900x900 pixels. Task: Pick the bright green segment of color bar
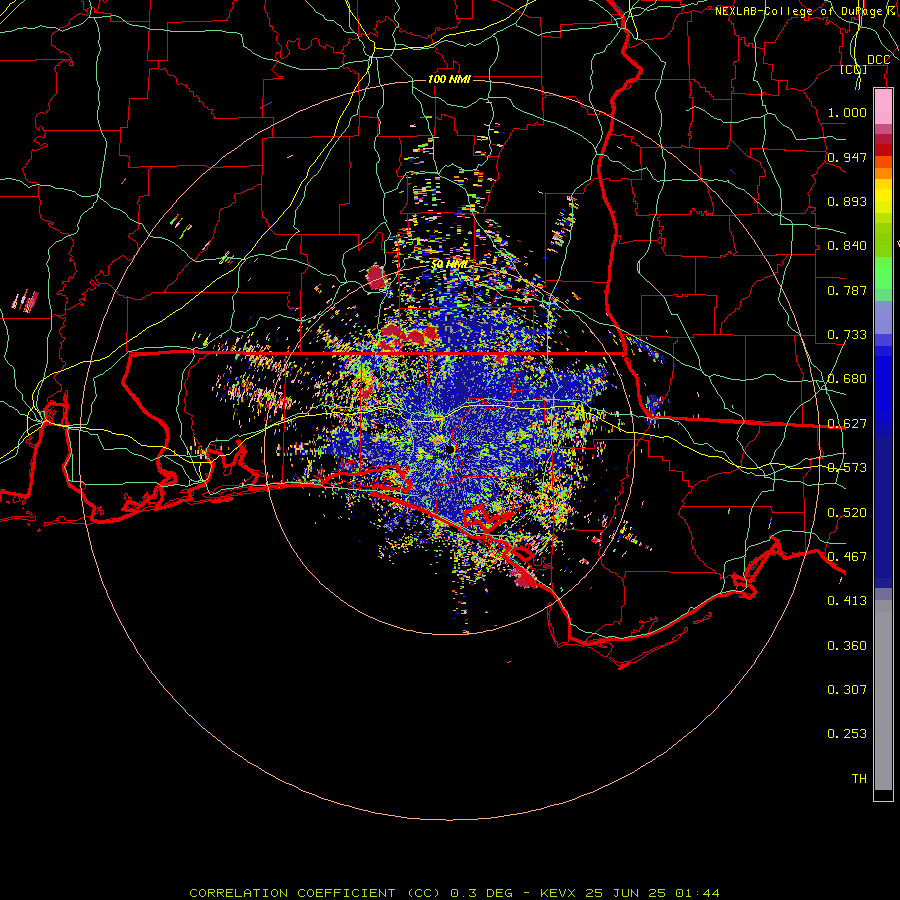(x=883, y=273)
